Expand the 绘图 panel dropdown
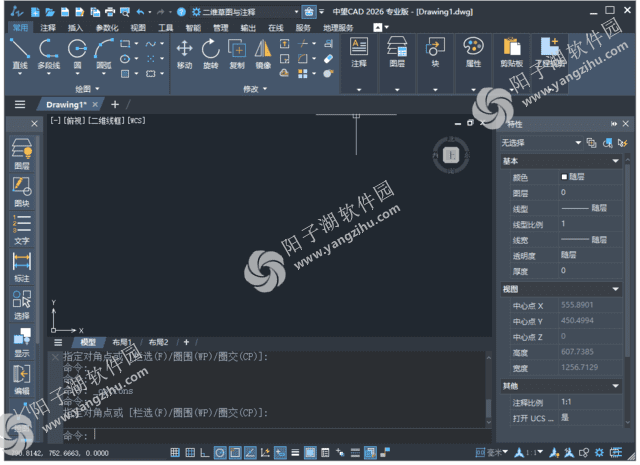 (88, 89)
